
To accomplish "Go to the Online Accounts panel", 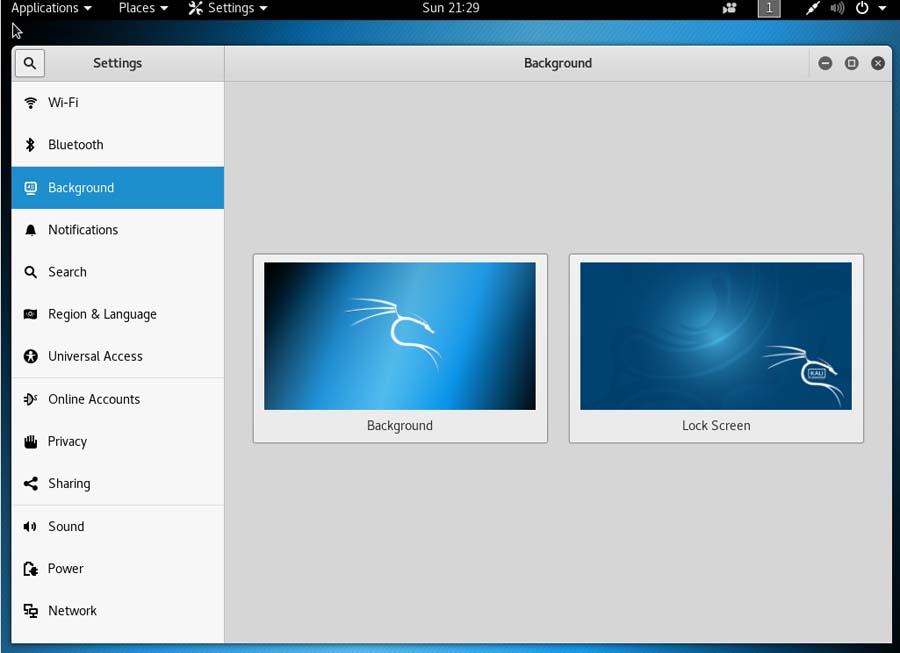I will point(94,399).
